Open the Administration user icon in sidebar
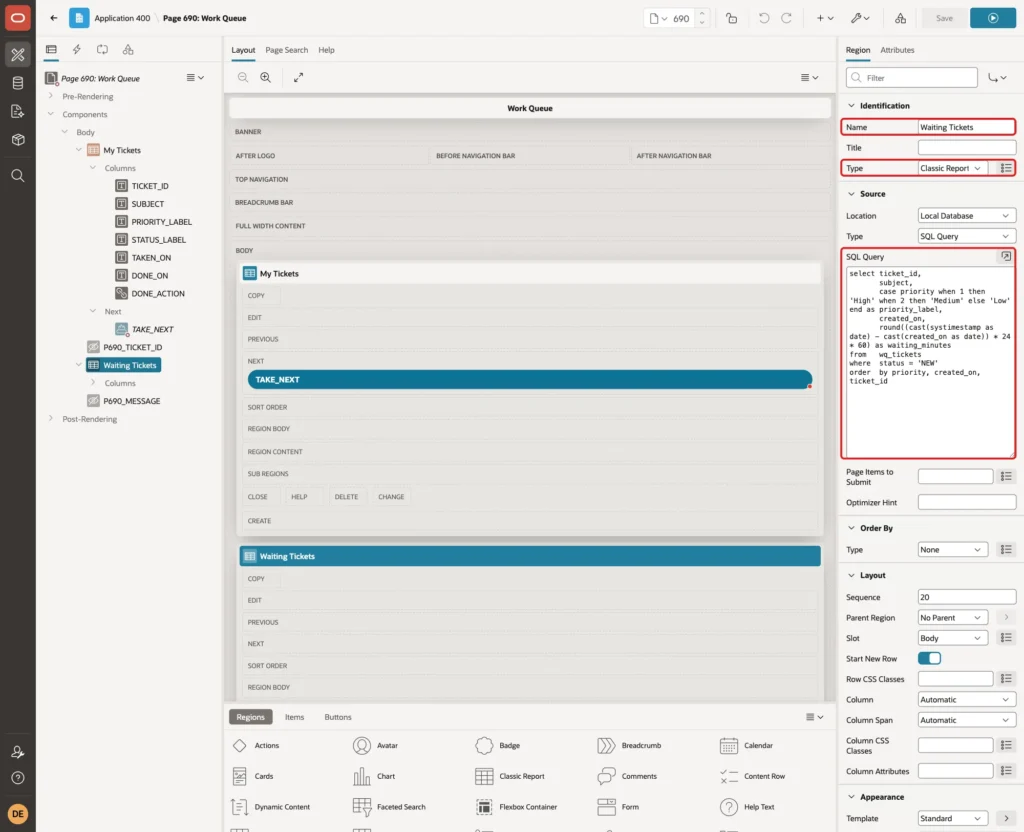This screenshot has height=832, width=1024. [18, 752]
